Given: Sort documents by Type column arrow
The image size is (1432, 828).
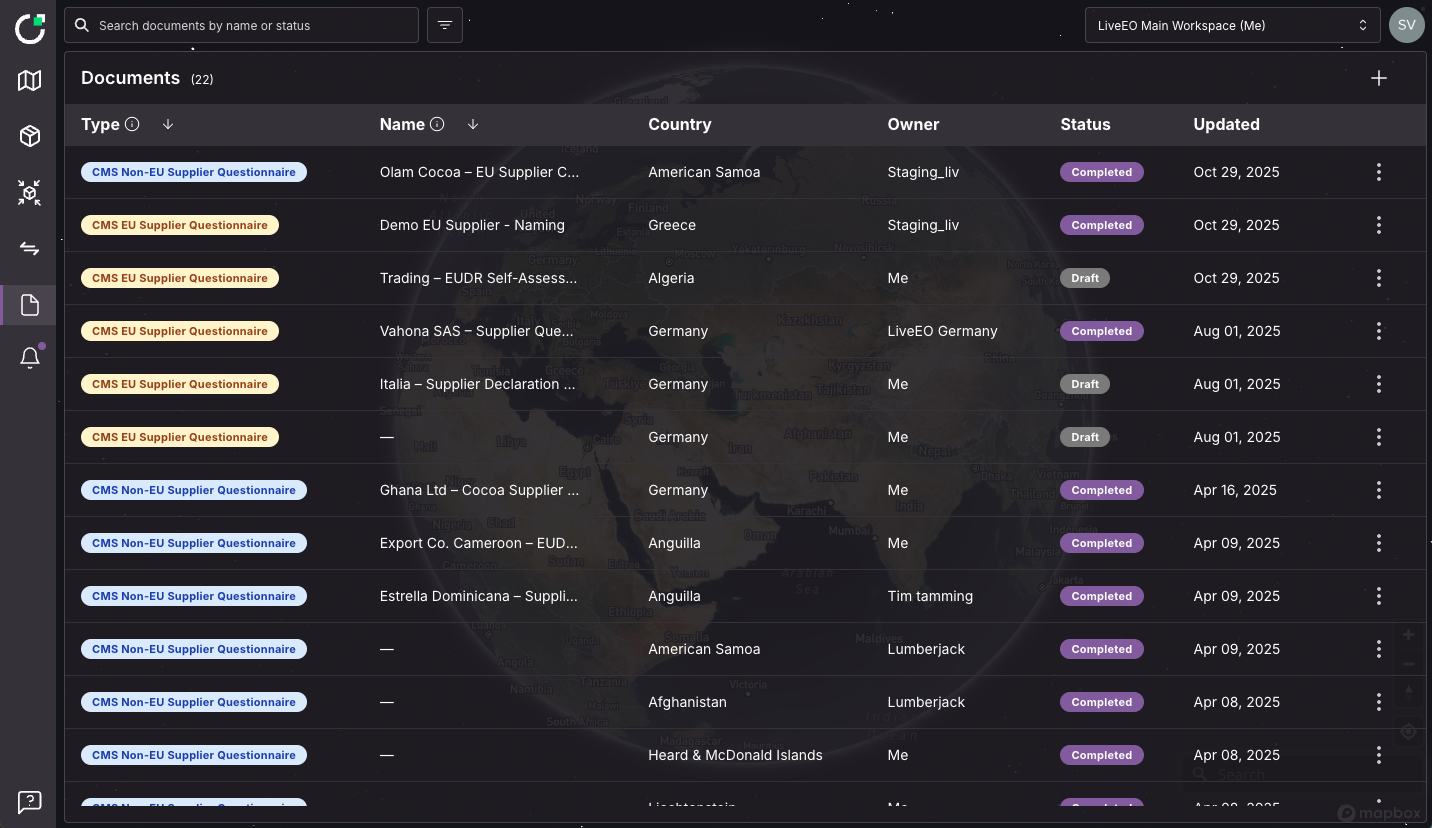Looking at the screenshot, I should point(168,124).
